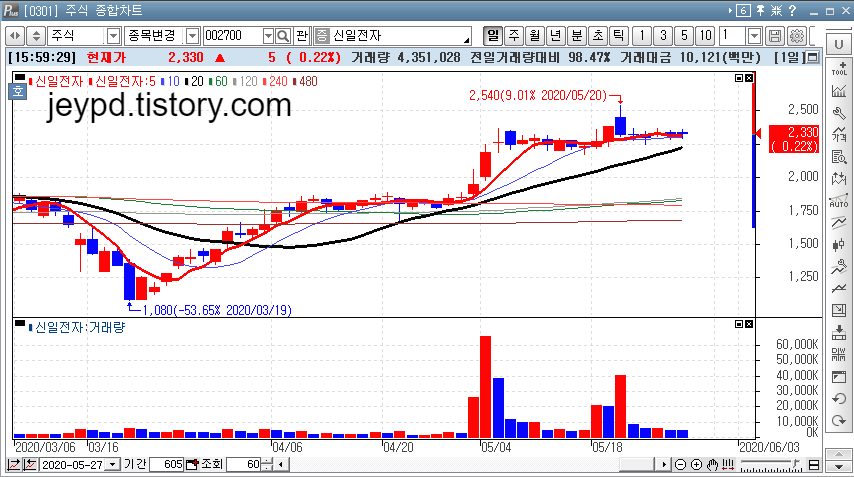Select the 초 second chart period
This screenshot has width=854, height=477.
click(x=597, y=36)
